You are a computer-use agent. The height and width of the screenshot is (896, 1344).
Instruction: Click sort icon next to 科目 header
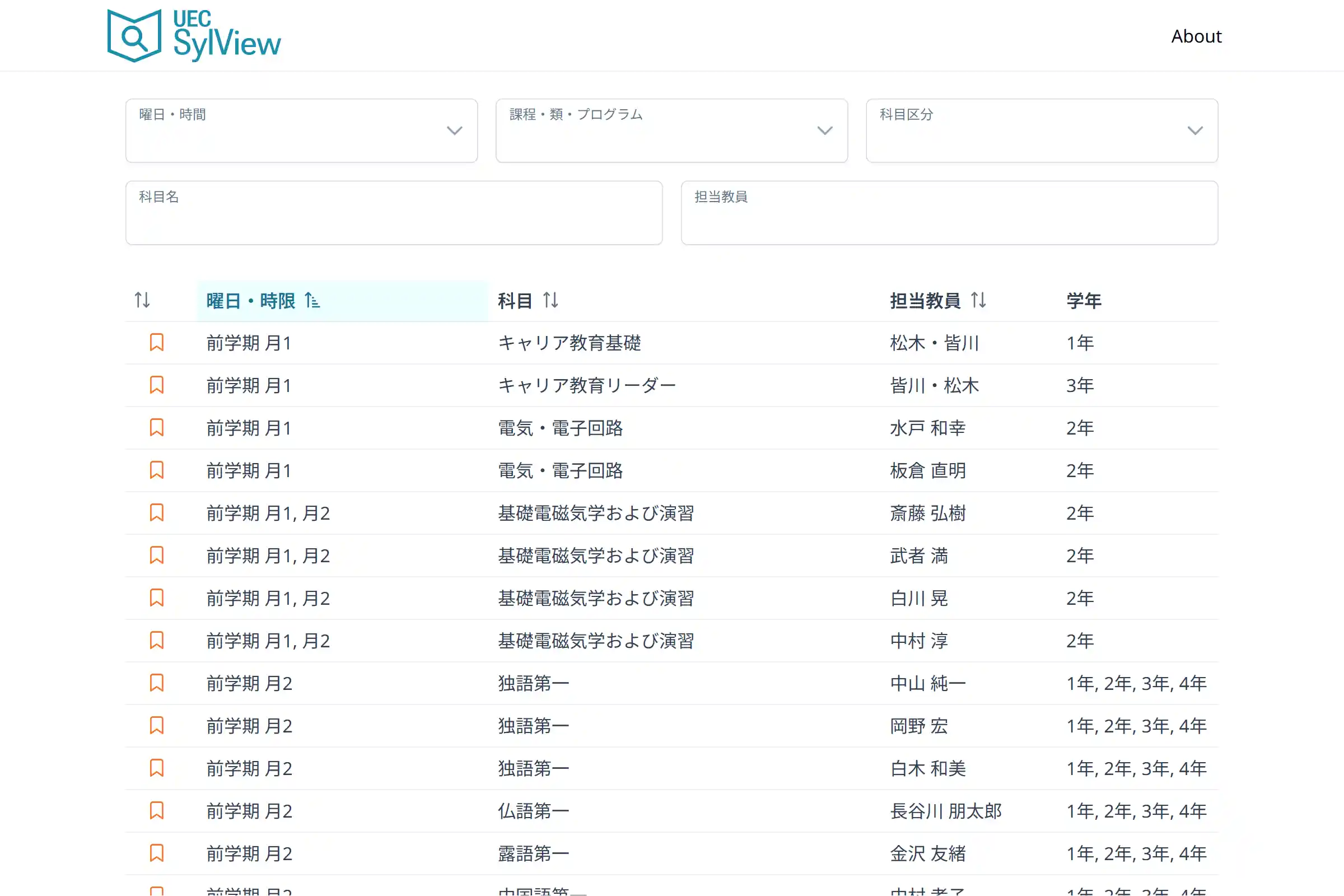pyautogui.click(x=550, y=300)
